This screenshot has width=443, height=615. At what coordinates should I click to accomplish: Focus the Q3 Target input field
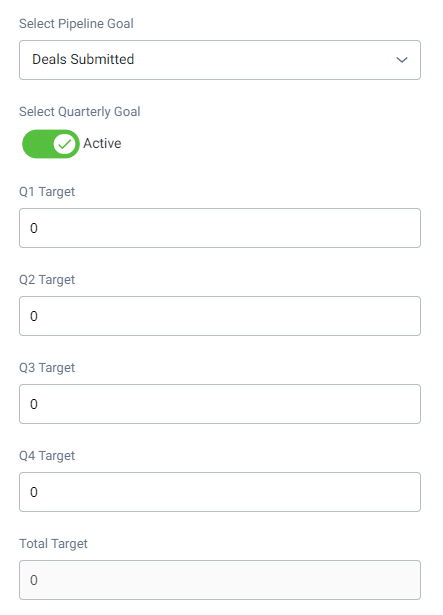[x=220, y=404]
